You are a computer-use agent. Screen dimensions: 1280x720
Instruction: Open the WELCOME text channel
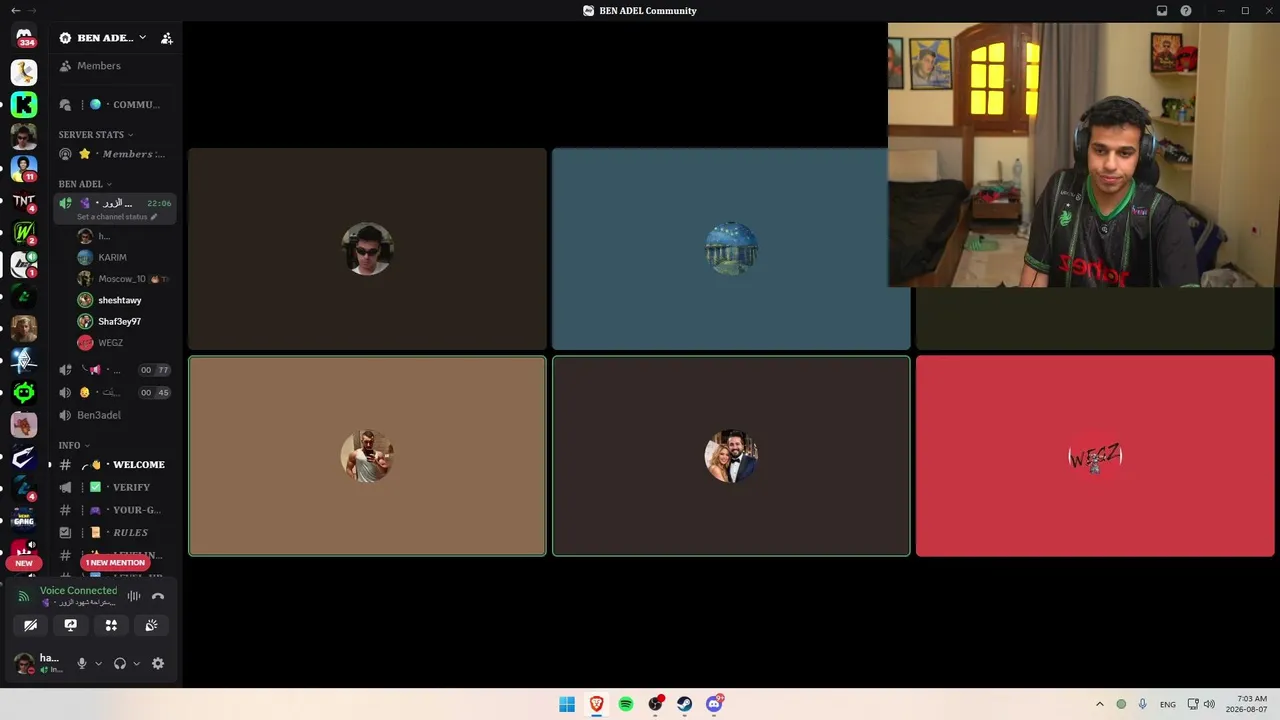coord(114,465)
